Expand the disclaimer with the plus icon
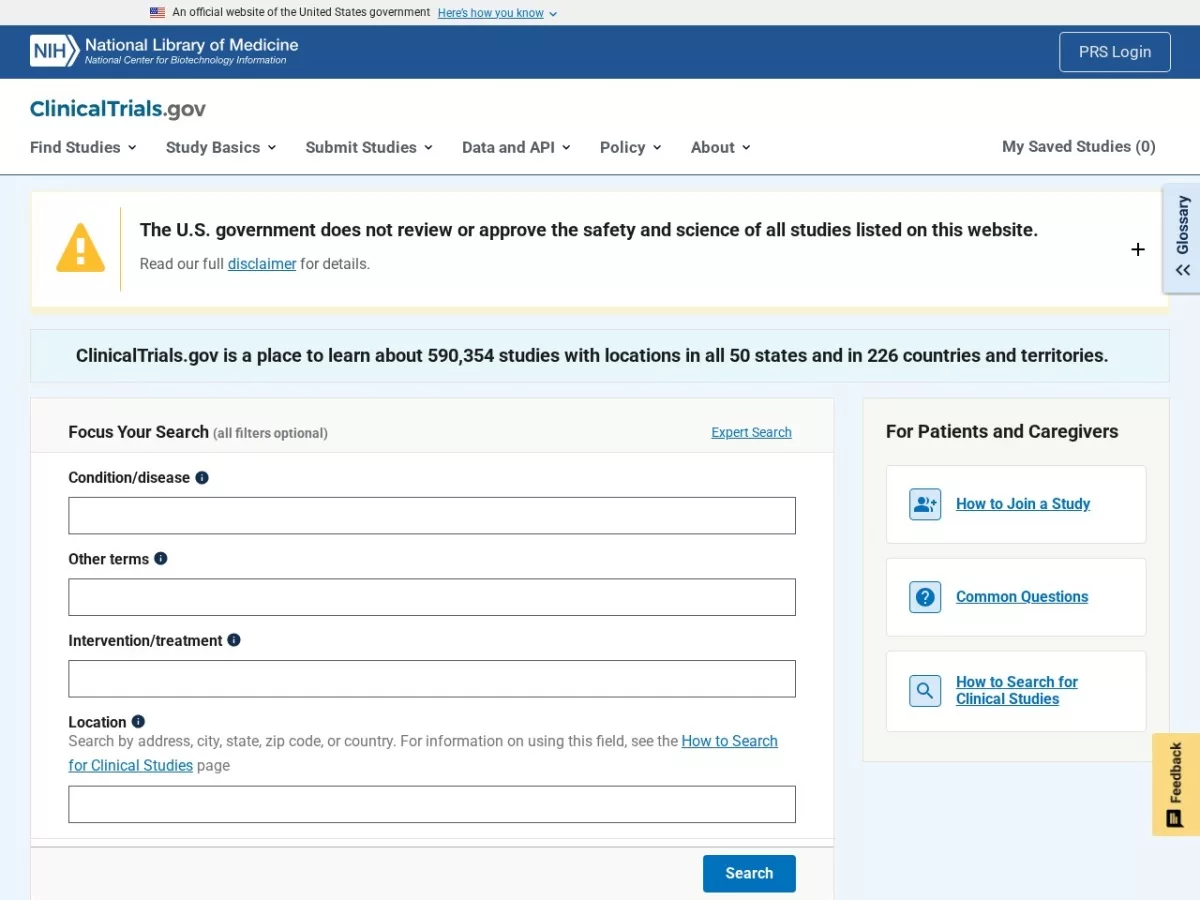This screenshot has height=900, width=1200. (x=1138, y=249)
